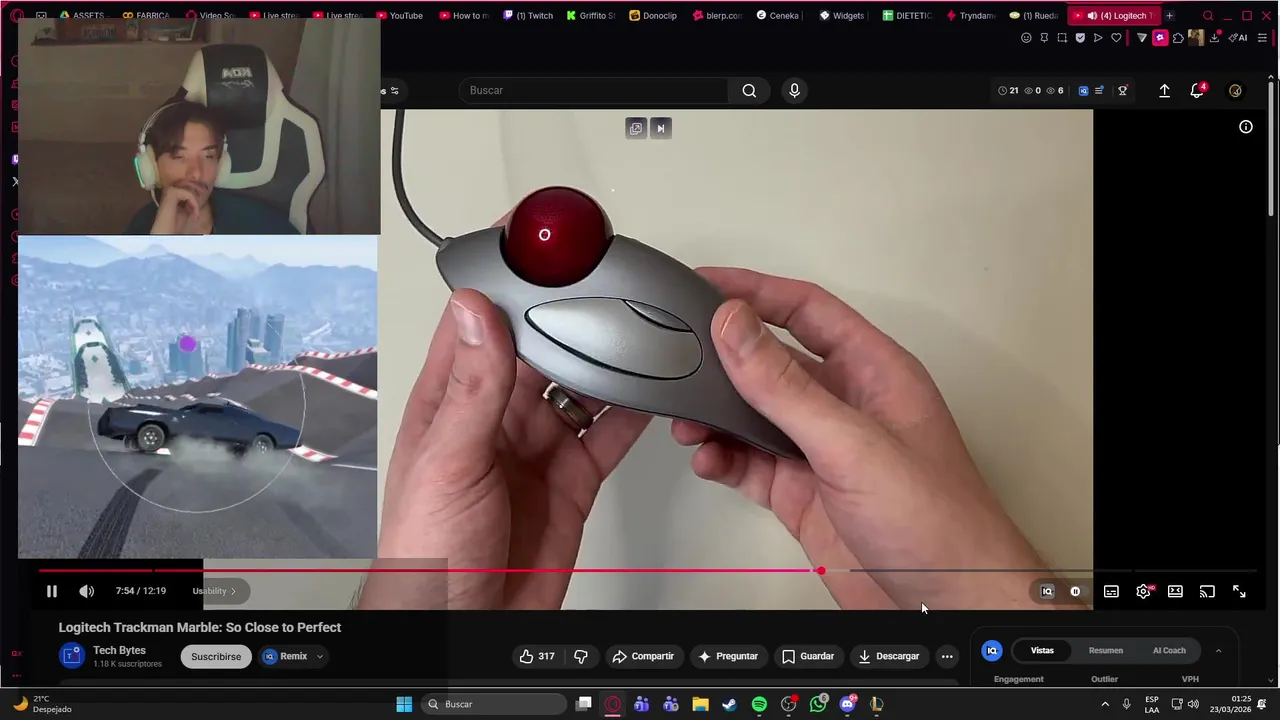Subscribe to Tech Bytes with Suscribirse
This screenshot has width=1280, height=720.
tap(216, 656)
